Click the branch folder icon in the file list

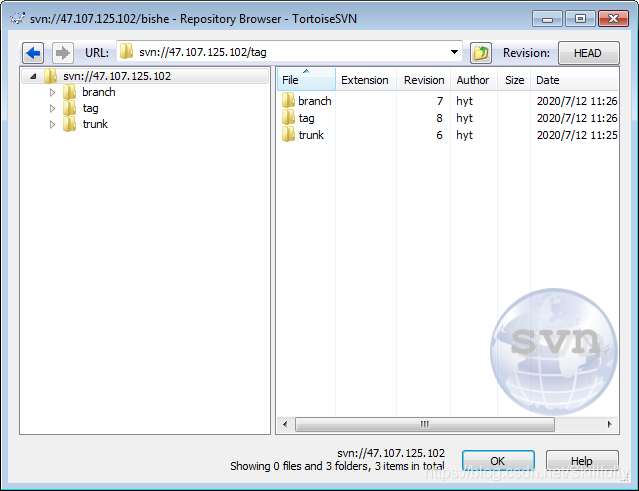(x=288, y=101)
